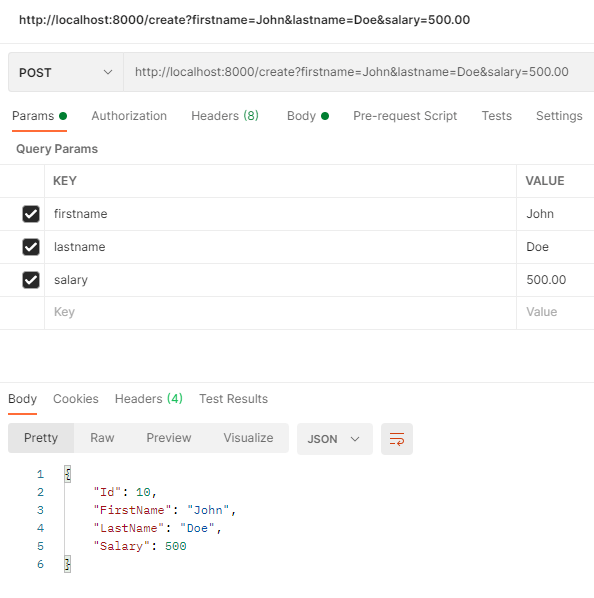
Task: Click the opening brace on line 1
Action: pos(67,474)
